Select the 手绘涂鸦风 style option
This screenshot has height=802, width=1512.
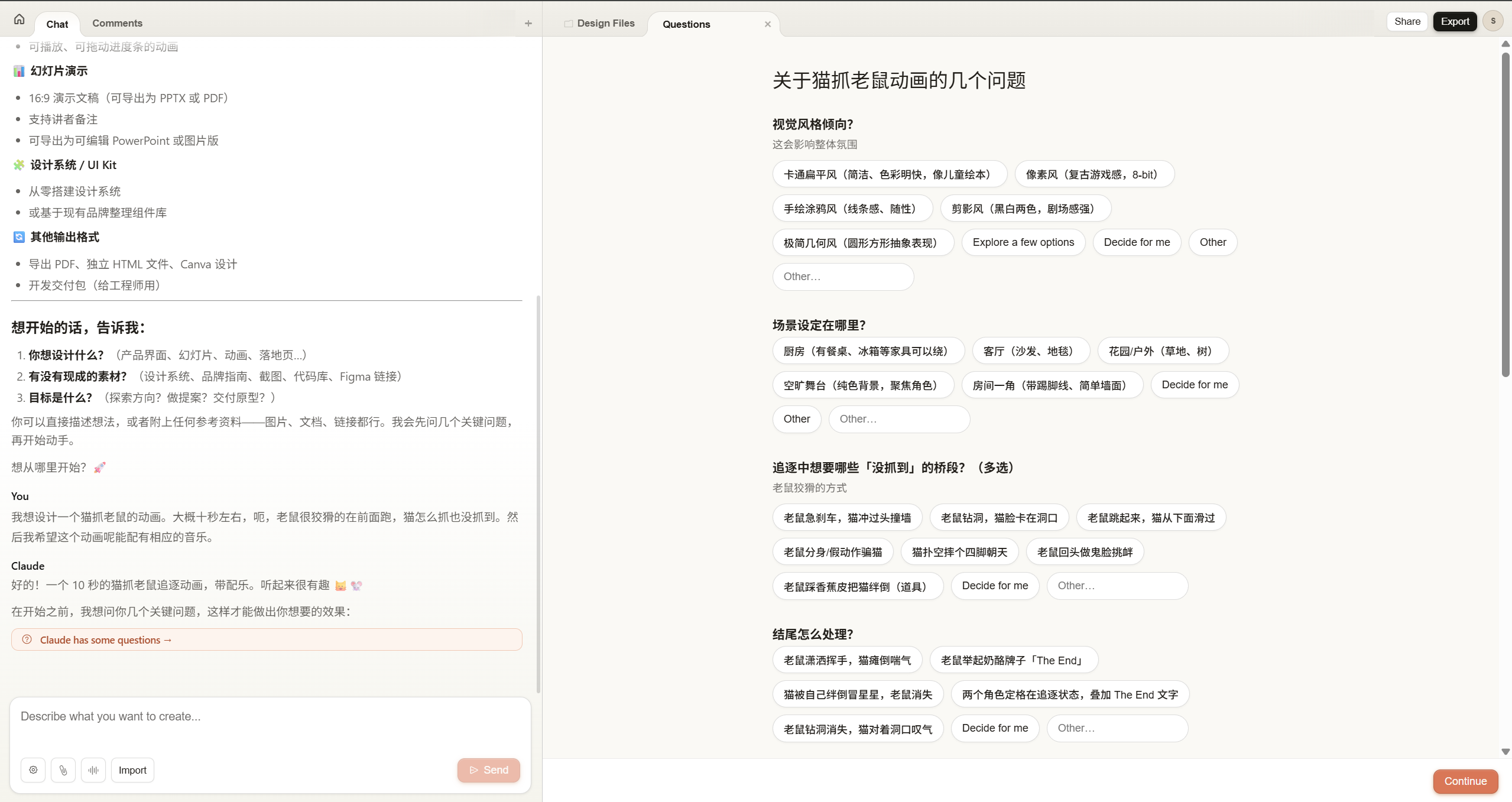pos(852,209)
